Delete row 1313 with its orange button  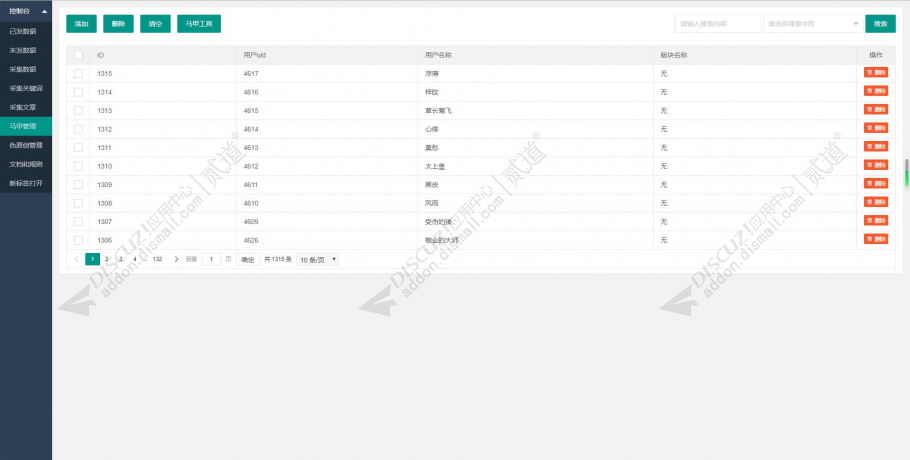876,109
